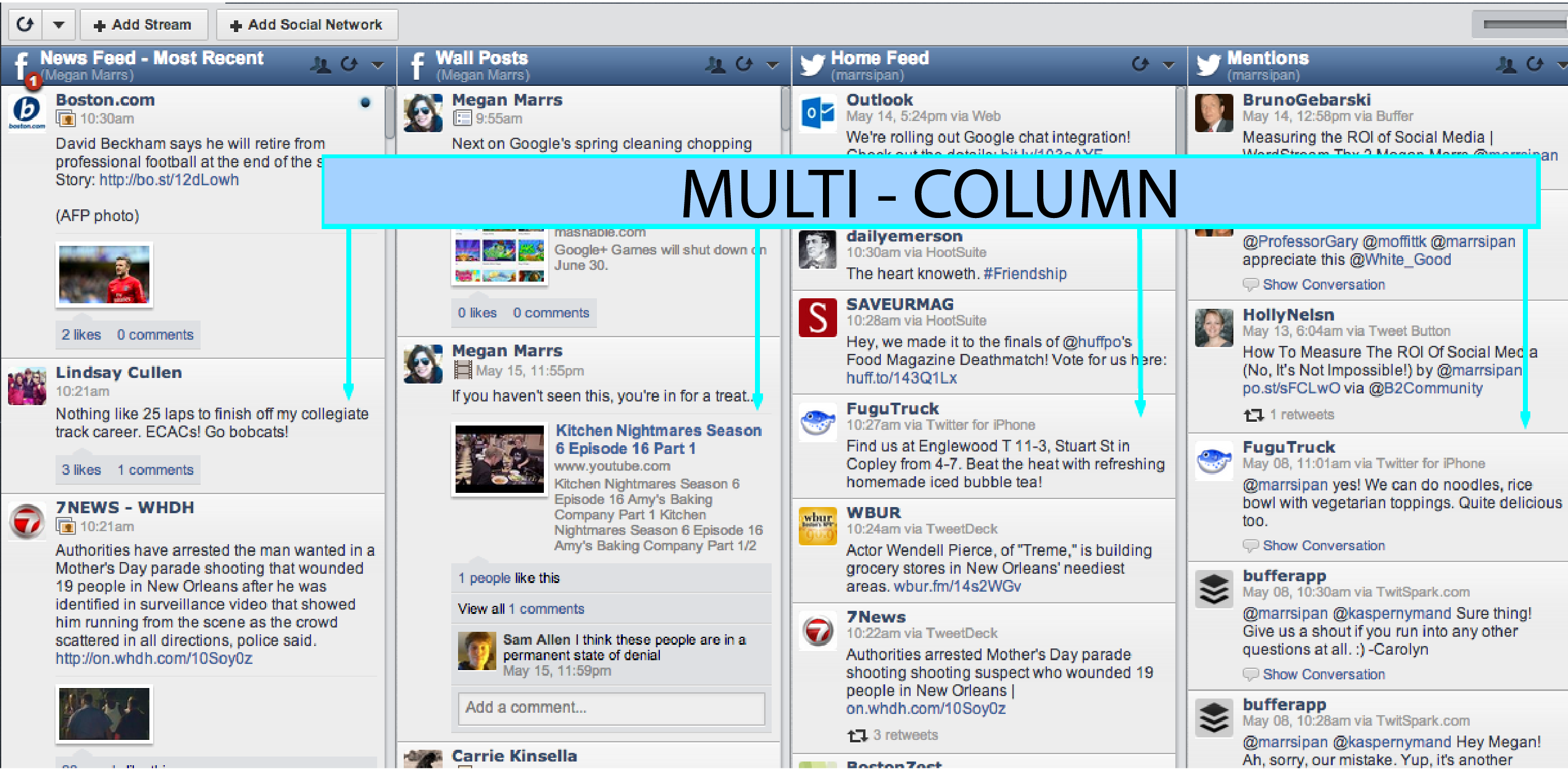Screen dimensions: 1568x772
Task: Click the users icon in Wall Posts header
Action: pos(715,64)
